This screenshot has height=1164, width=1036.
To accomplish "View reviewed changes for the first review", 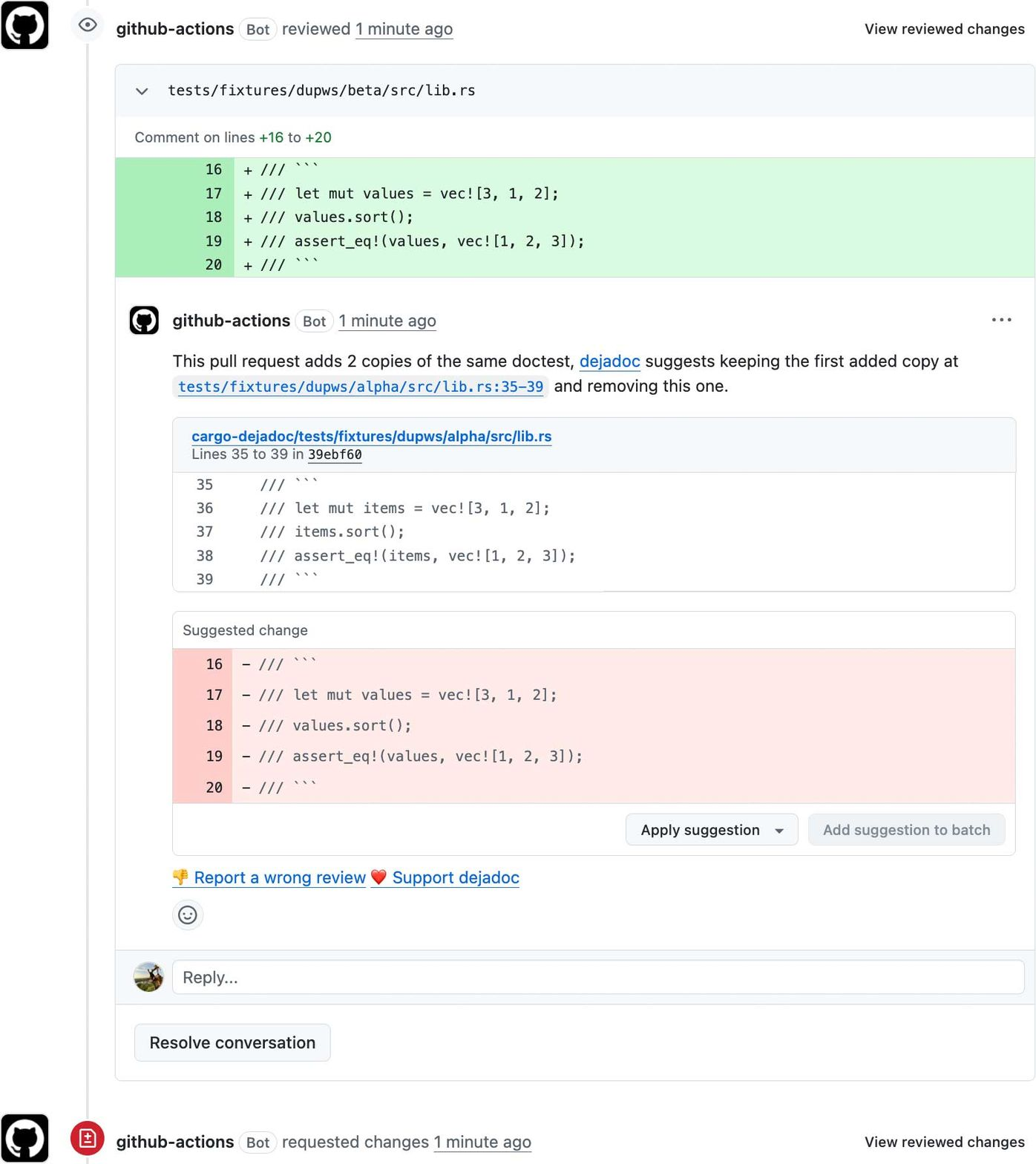I will (x=944, y=29).
